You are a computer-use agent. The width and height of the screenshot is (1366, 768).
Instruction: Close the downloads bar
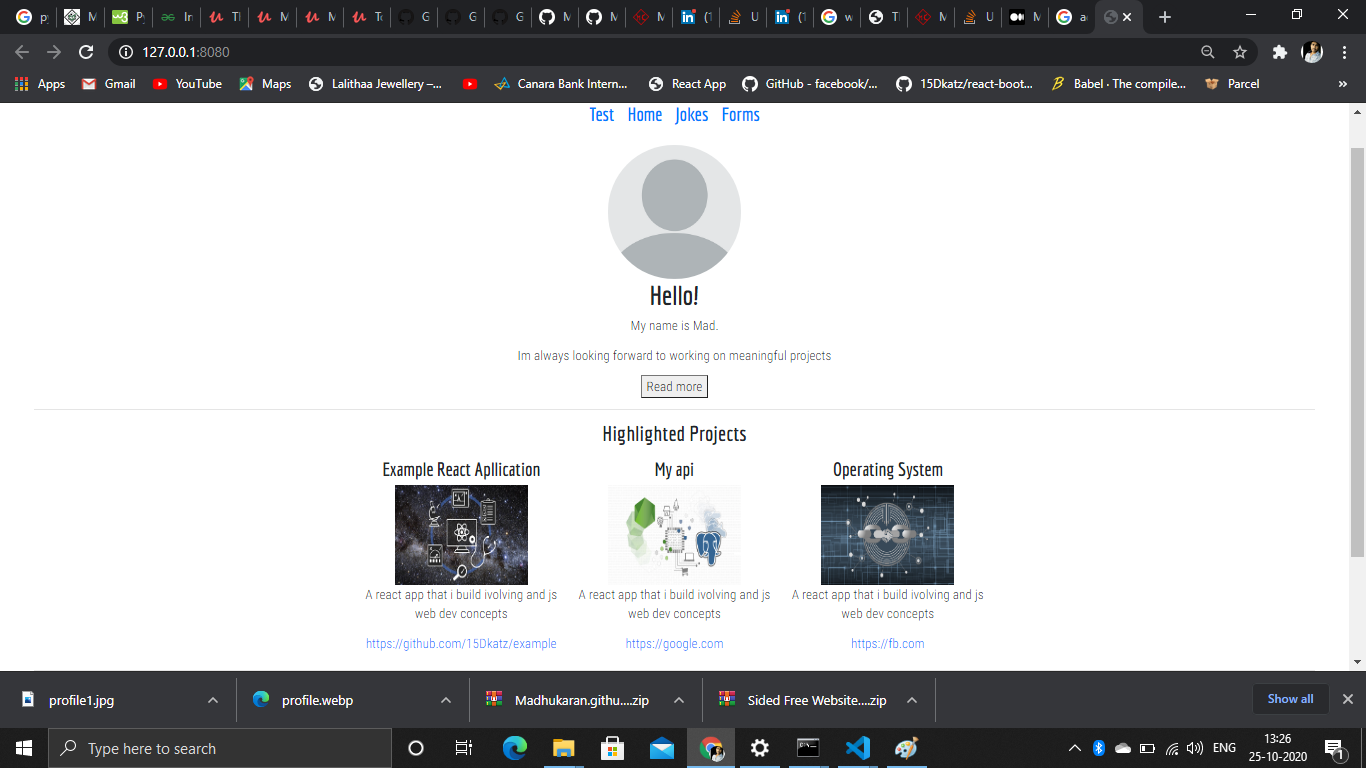point(1348,699)
